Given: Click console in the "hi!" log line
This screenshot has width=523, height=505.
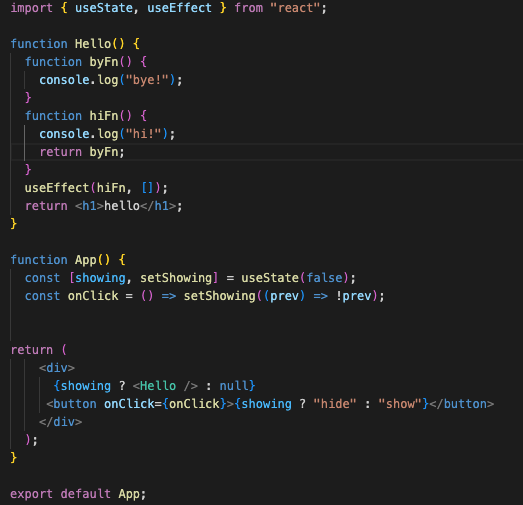Looking at the screenshot, I should click(64, 134).
